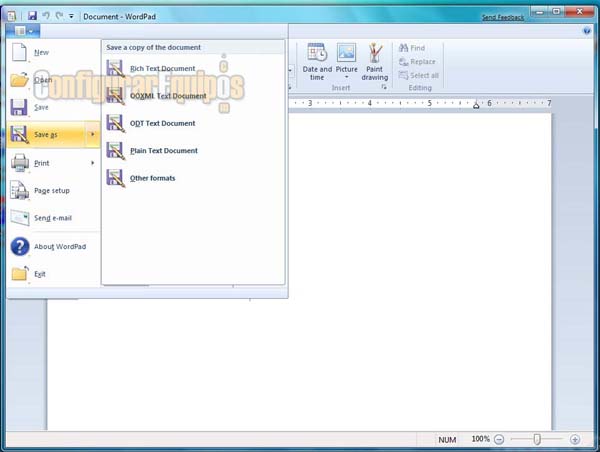Click the zoom out minus button
Image resolution: width=600 pixels, height=452 pixels.
pos(499,439)
